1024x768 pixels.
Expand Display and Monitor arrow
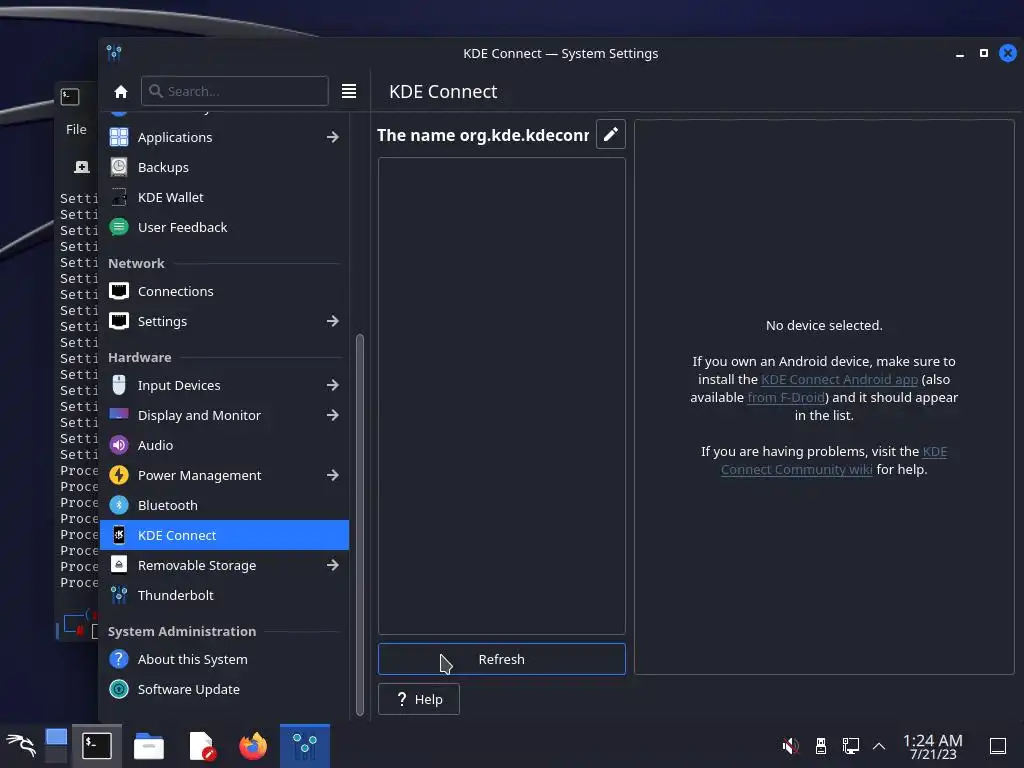coord(332,415)
